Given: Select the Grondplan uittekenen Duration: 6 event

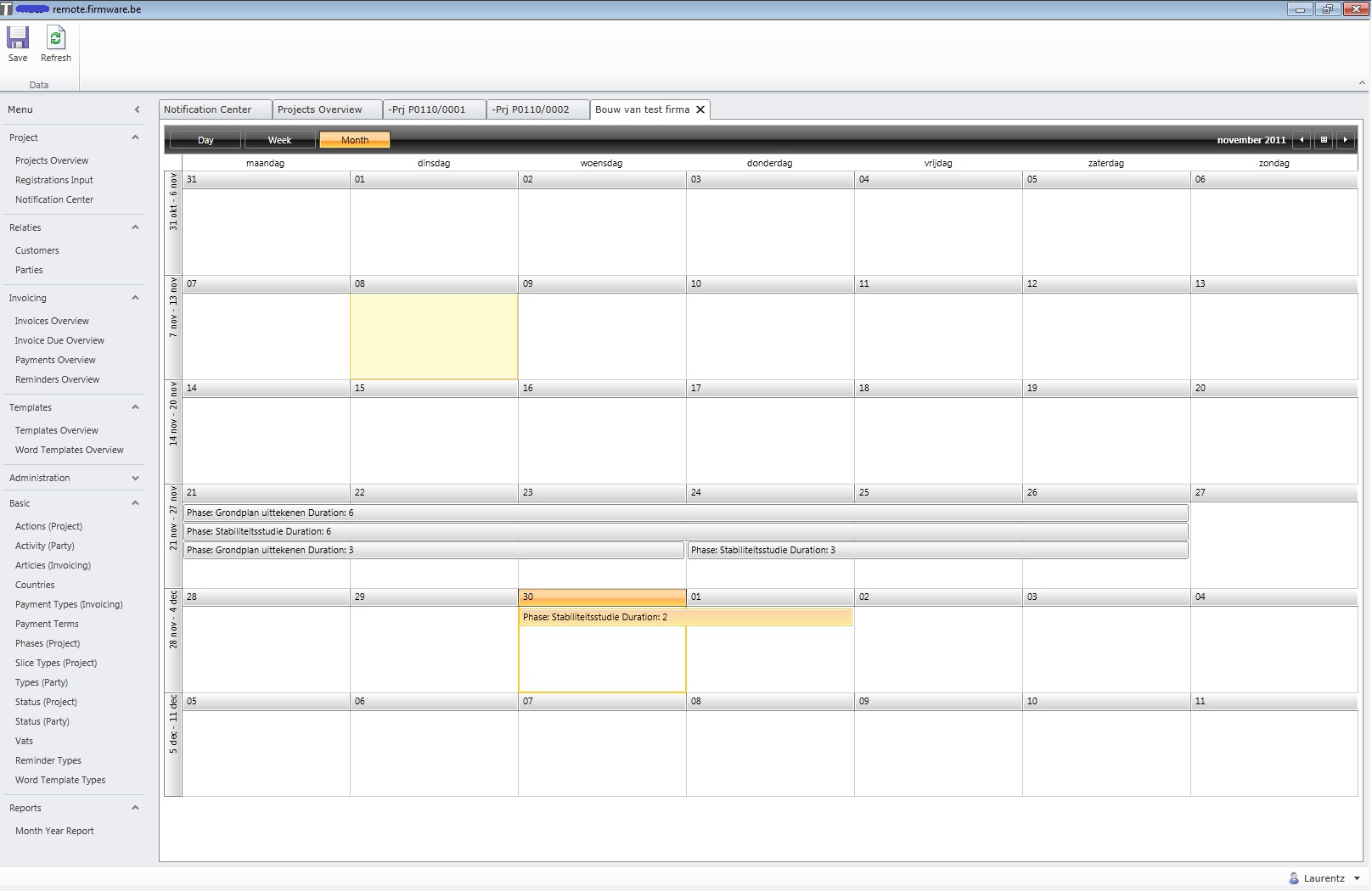Looking at the screenshot, I should click(686, 513).
